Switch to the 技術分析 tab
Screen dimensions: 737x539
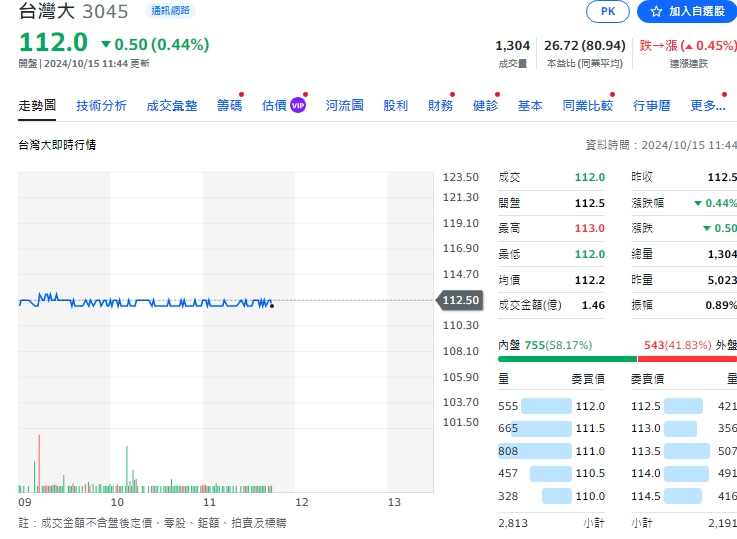[102, 105]
